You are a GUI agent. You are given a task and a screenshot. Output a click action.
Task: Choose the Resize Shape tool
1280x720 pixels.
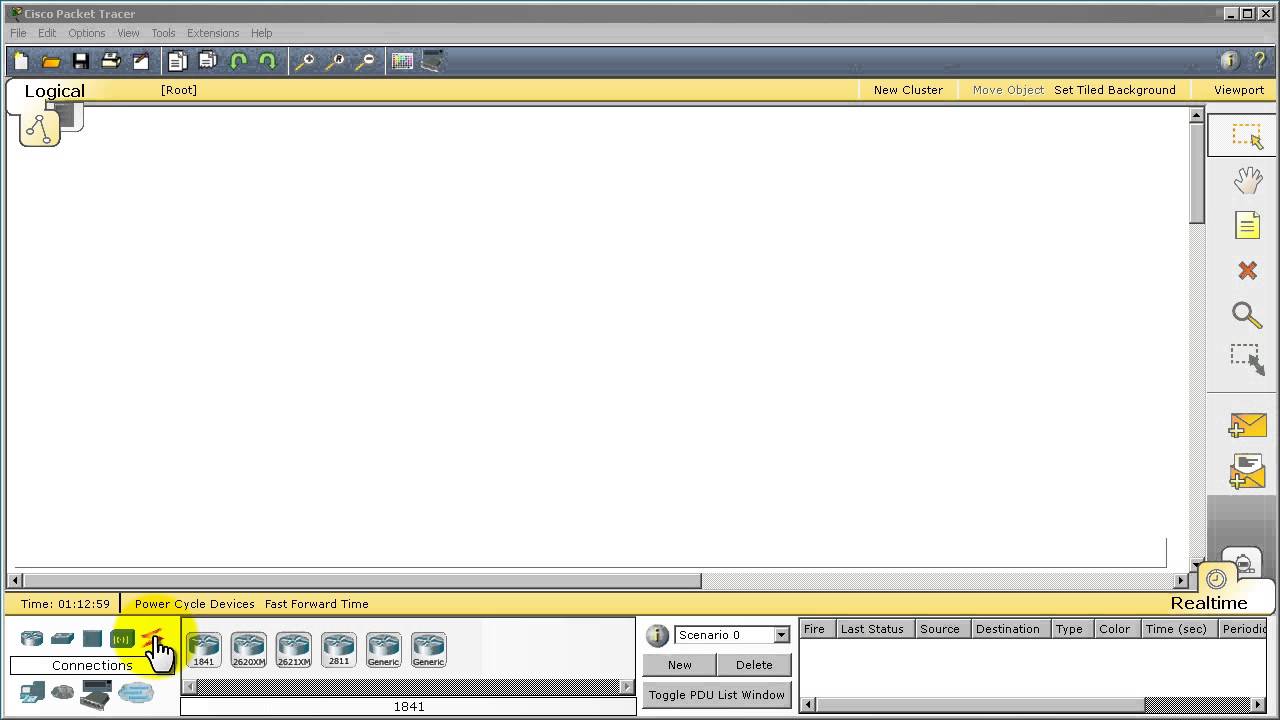pos(1247,359)
